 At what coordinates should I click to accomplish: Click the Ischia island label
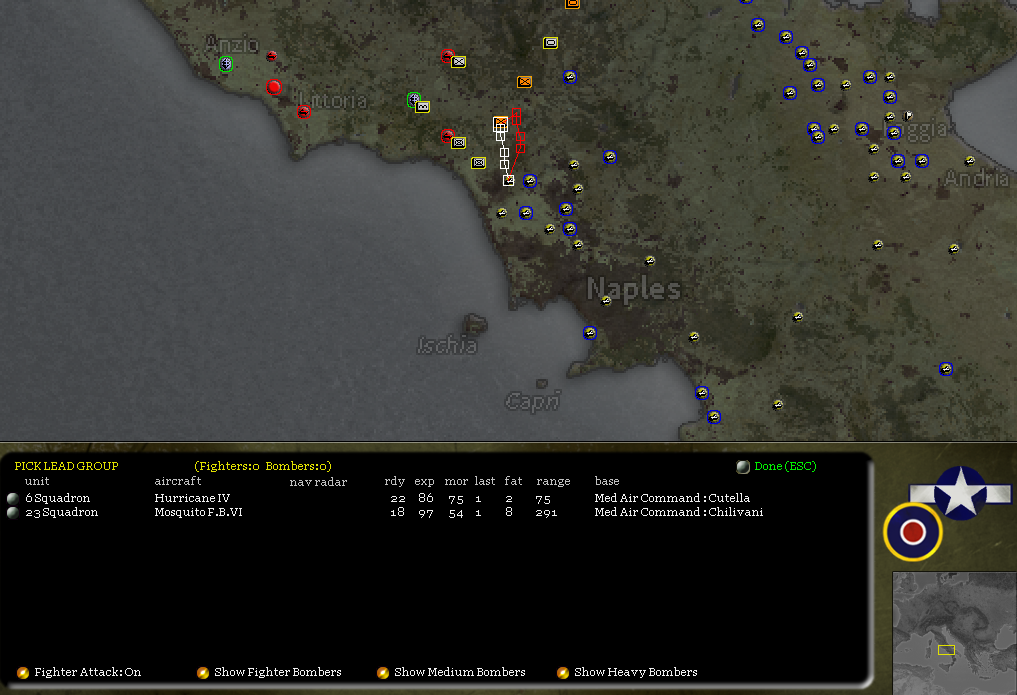point(448,345)
